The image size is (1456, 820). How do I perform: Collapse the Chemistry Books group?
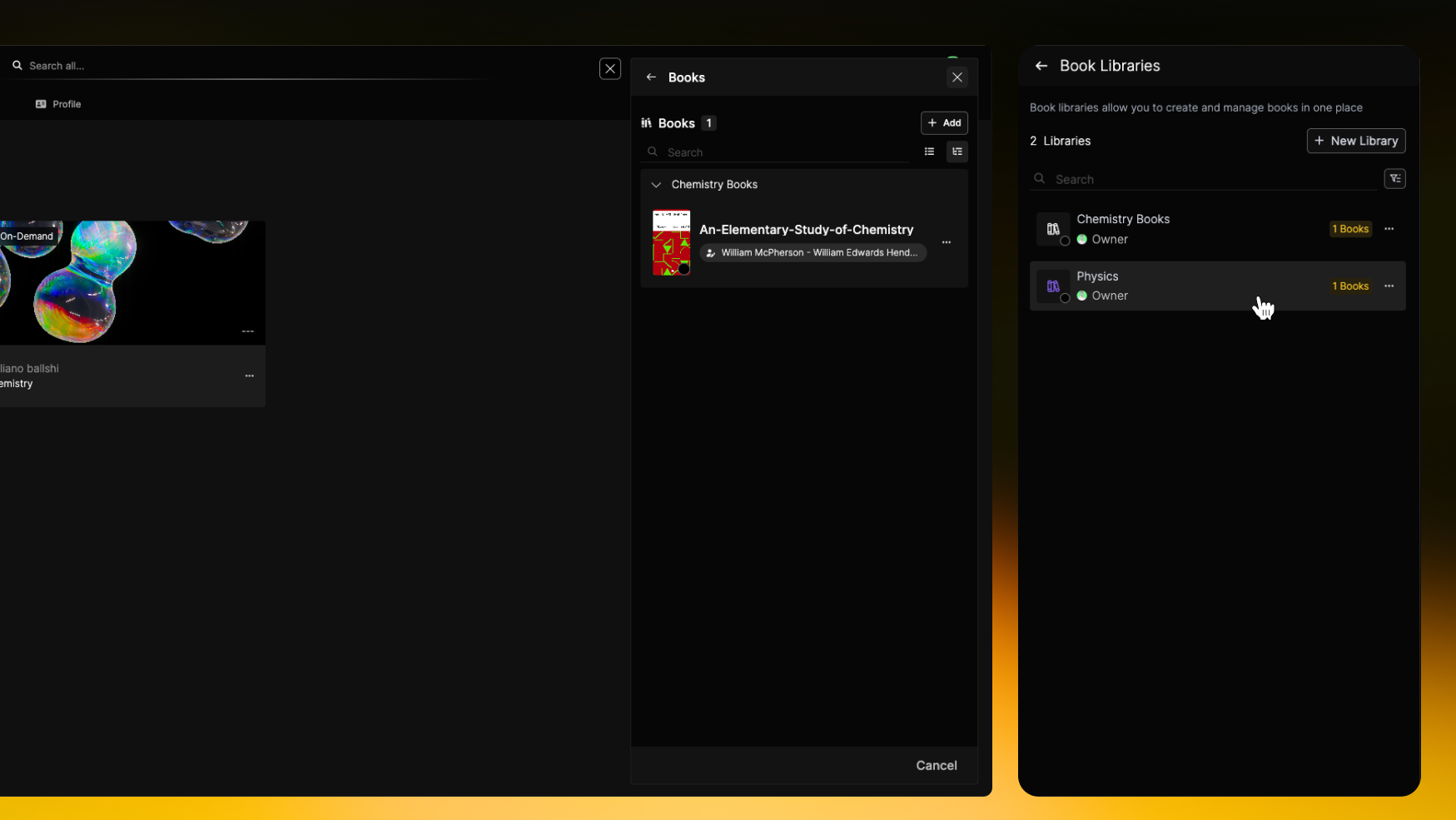point(656,185)
